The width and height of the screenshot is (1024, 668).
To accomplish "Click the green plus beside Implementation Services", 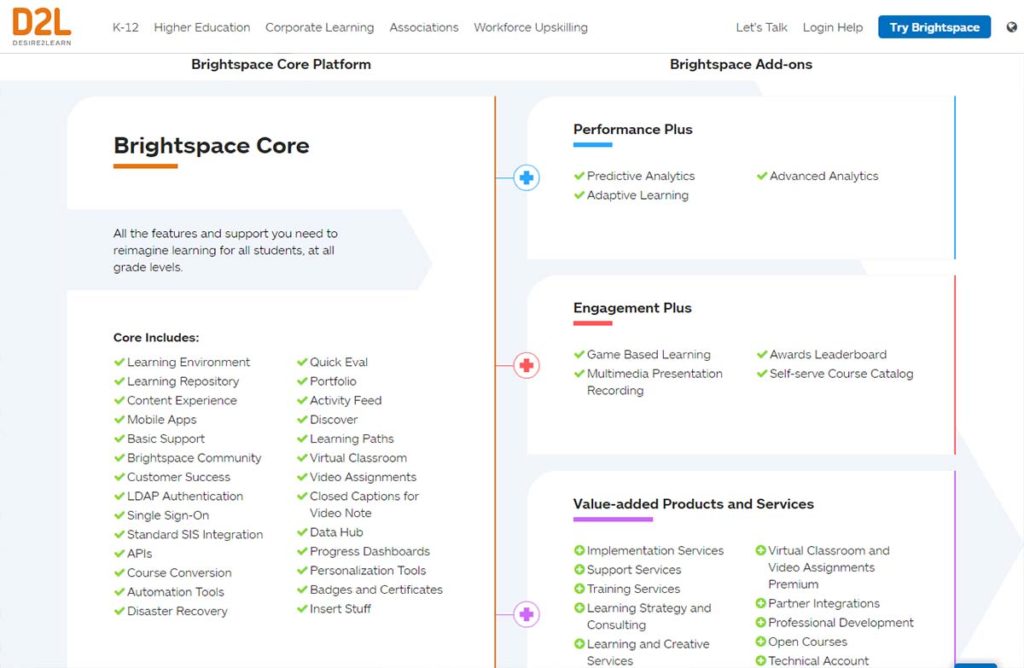I will tap(578, 550).
